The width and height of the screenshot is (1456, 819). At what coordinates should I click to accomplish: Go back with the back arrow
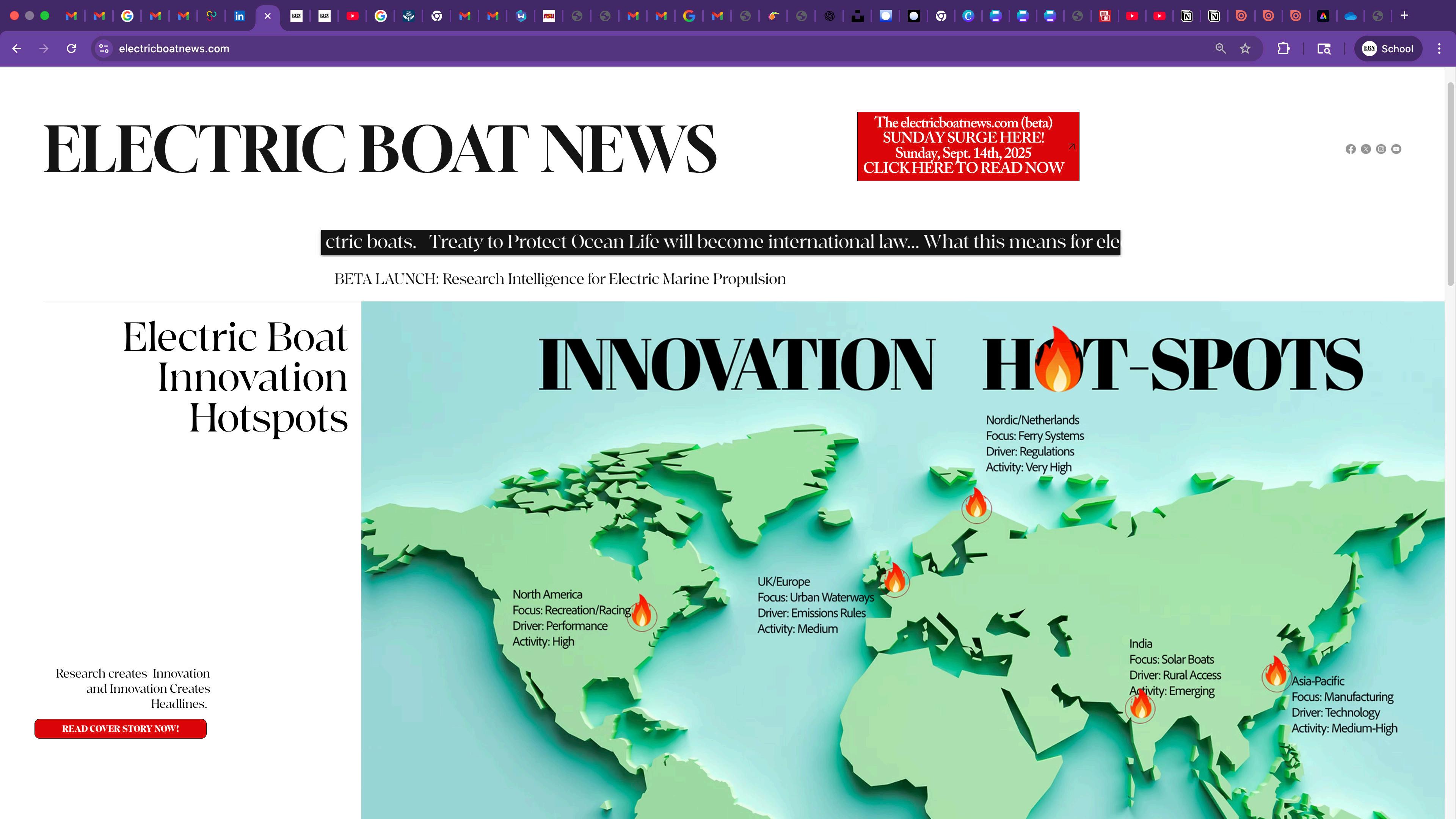click(x=17, y=49)
